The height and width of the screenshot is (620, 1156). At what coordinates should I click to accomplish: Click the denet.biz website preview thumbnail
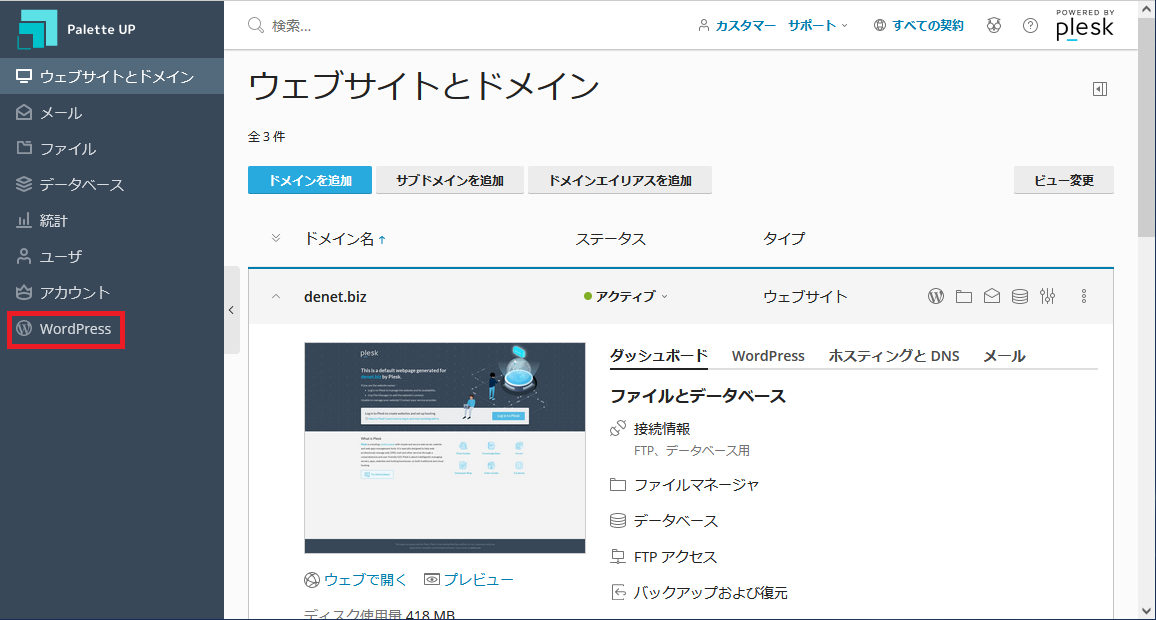pyautogui.click(x=445, y=447)
